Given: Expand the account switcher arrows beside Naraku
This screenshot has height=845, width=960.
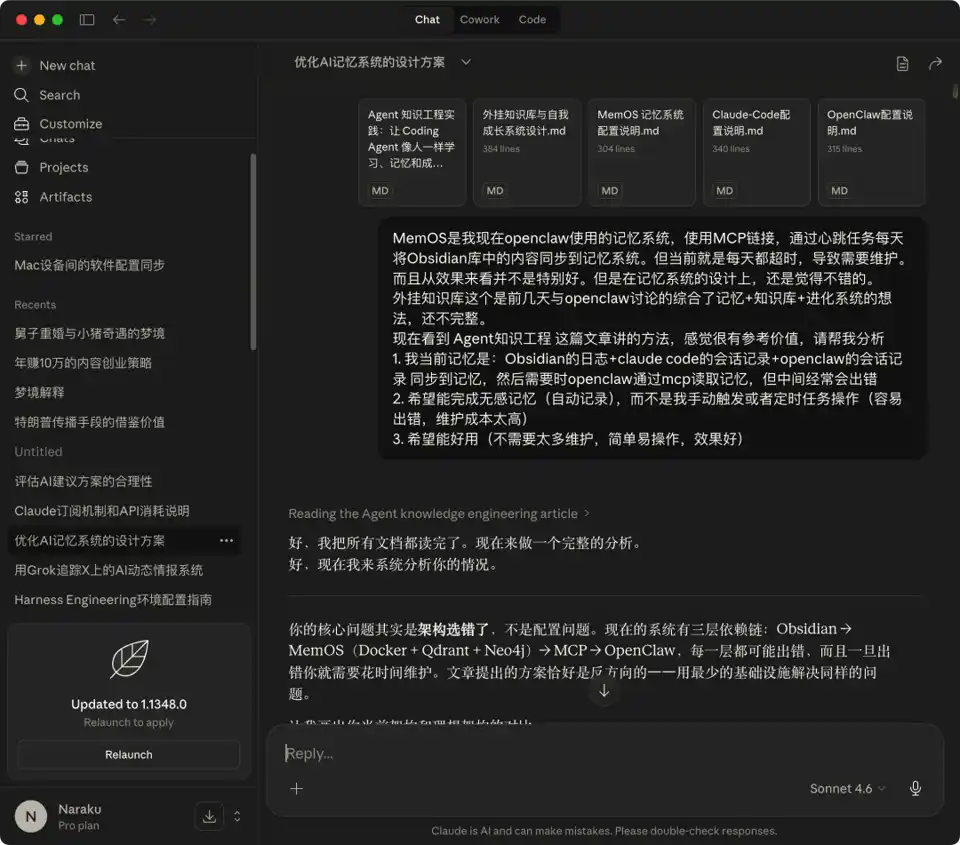Looking at the screenshot, I should pos(237,816).
